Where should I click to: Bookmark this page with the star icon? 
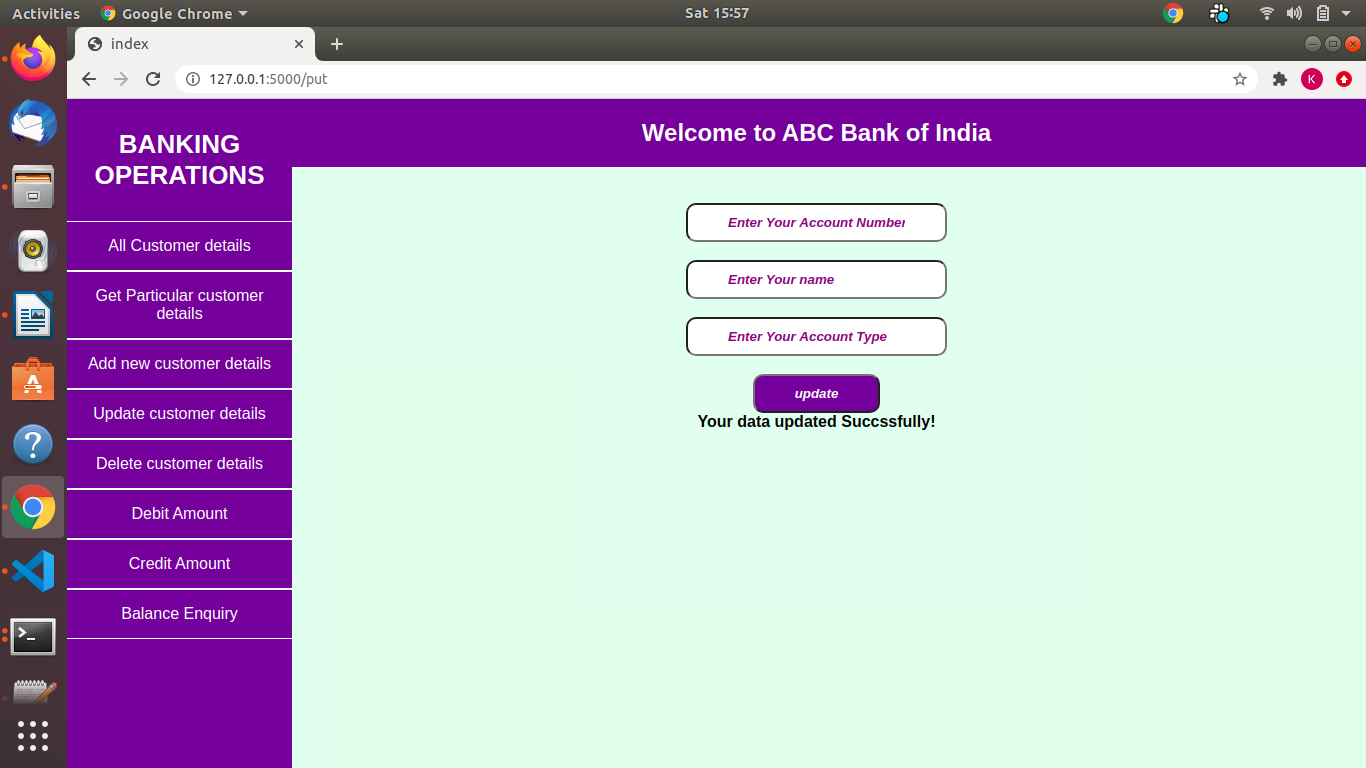(1240, 79)
